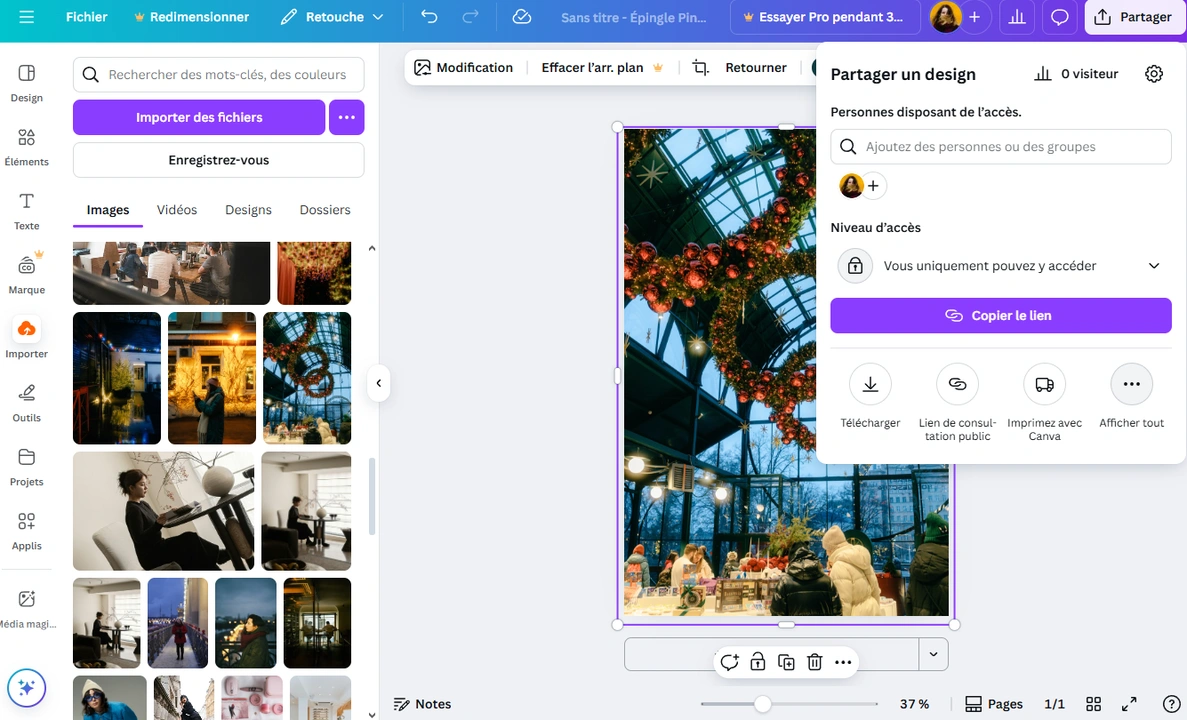Click the Copier le lien button
This screenshot has width=1187, height=720.
click(1000, 315)
